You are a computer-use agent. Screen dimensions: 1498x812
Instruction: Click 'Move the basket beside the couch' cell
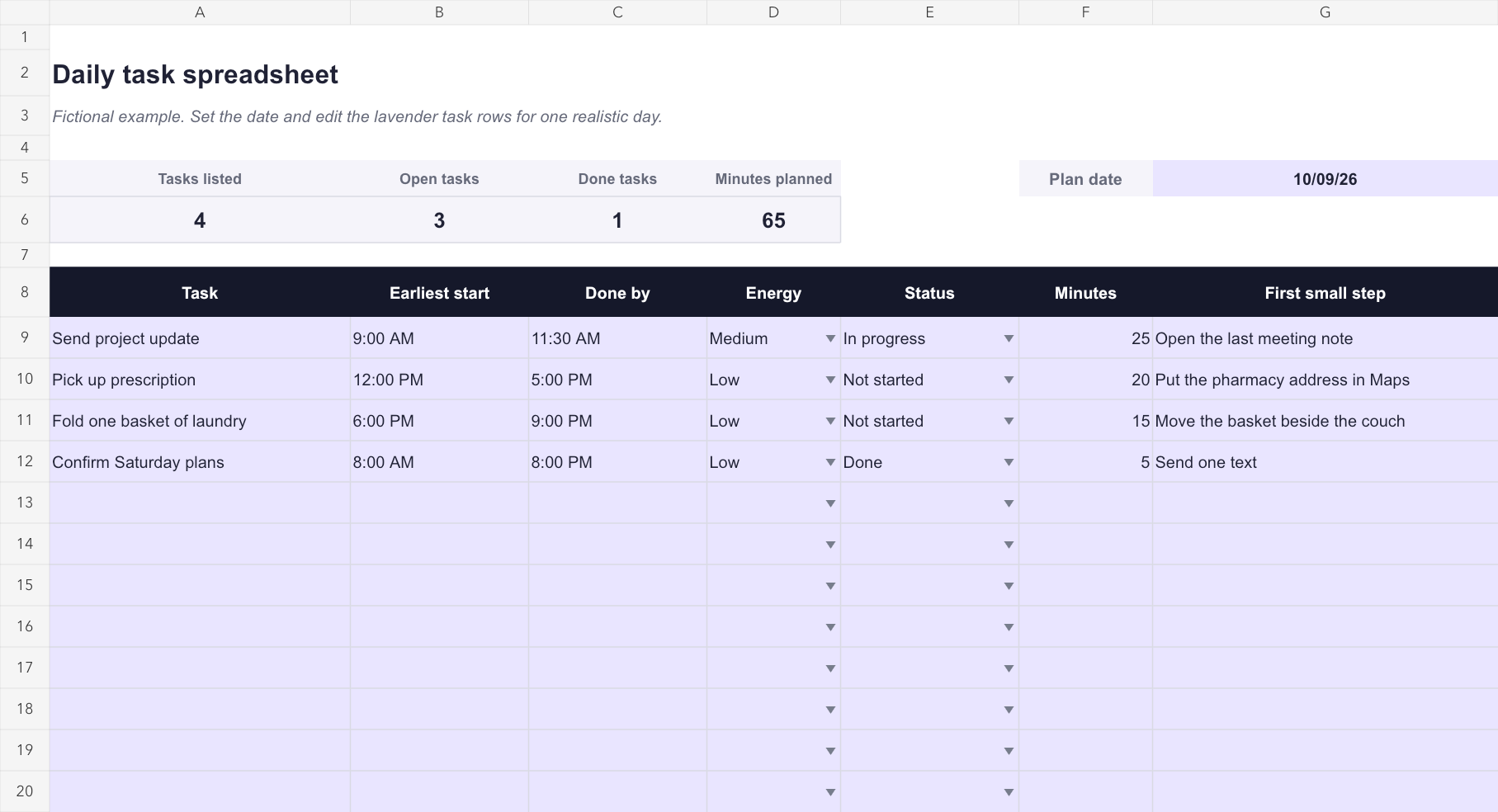point(1325,421)
